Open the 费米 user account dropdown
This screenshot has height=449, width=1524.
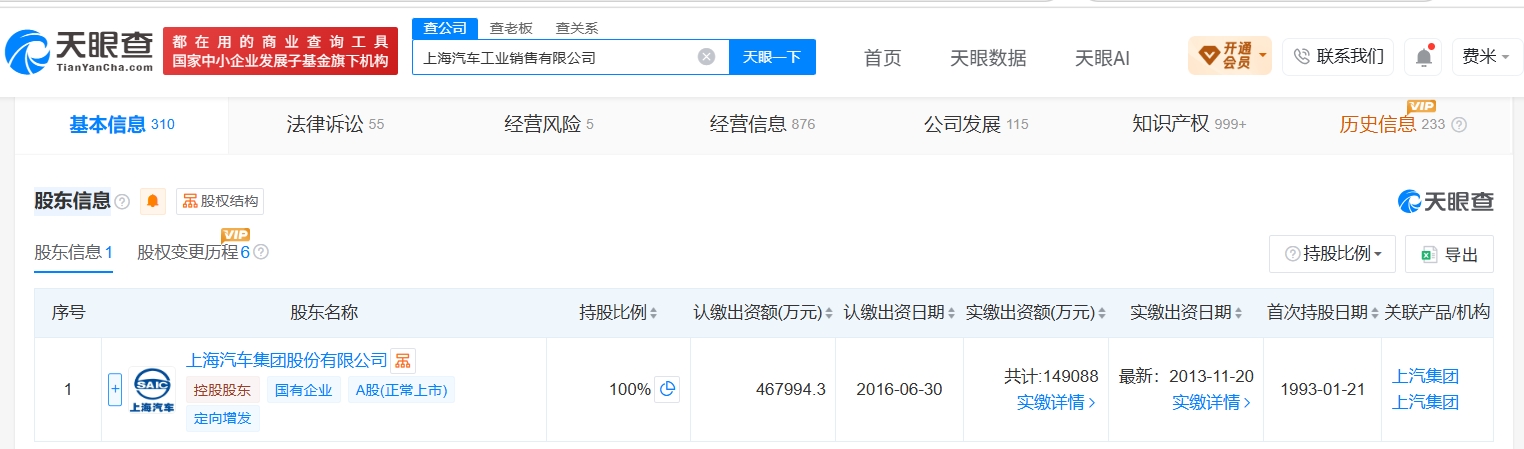coord(1485,57)
